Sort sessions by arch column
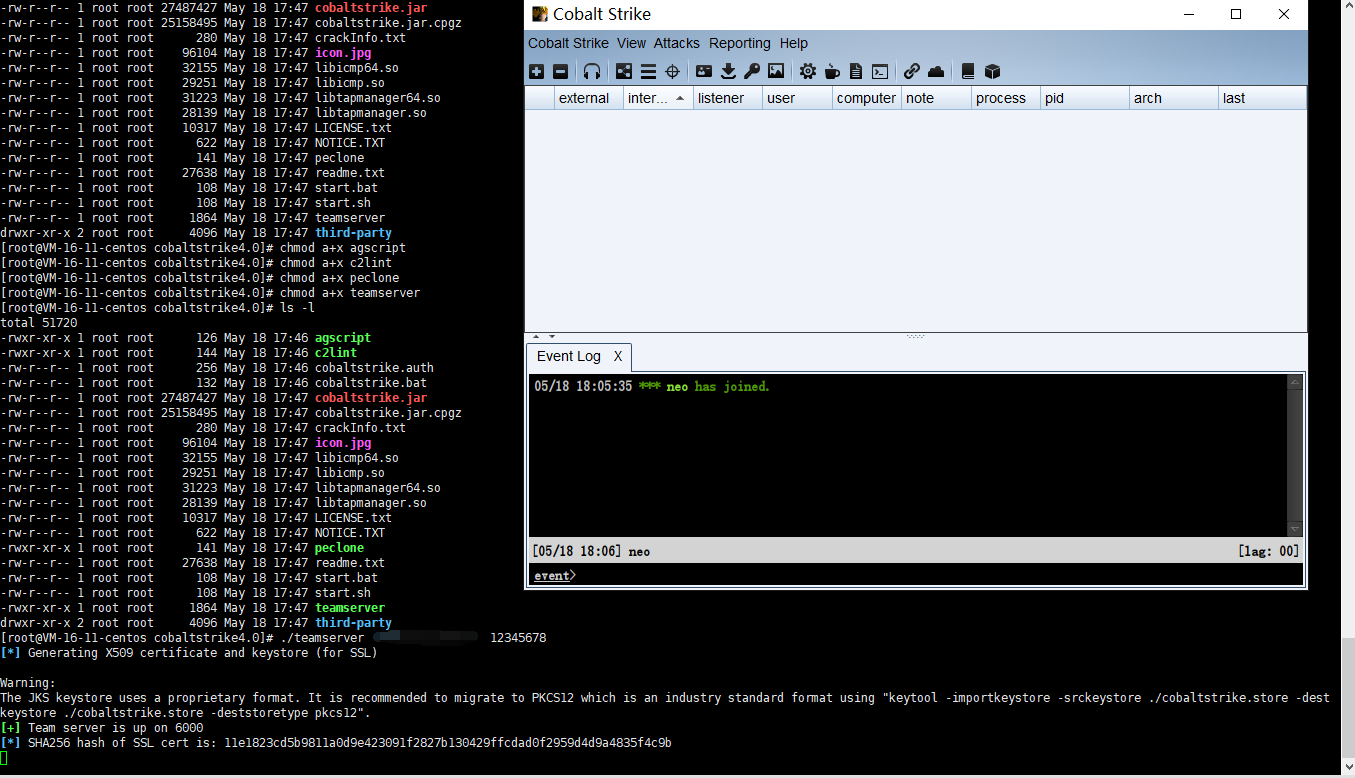This screenshot has height=778, width=1355. point(1174,98)
